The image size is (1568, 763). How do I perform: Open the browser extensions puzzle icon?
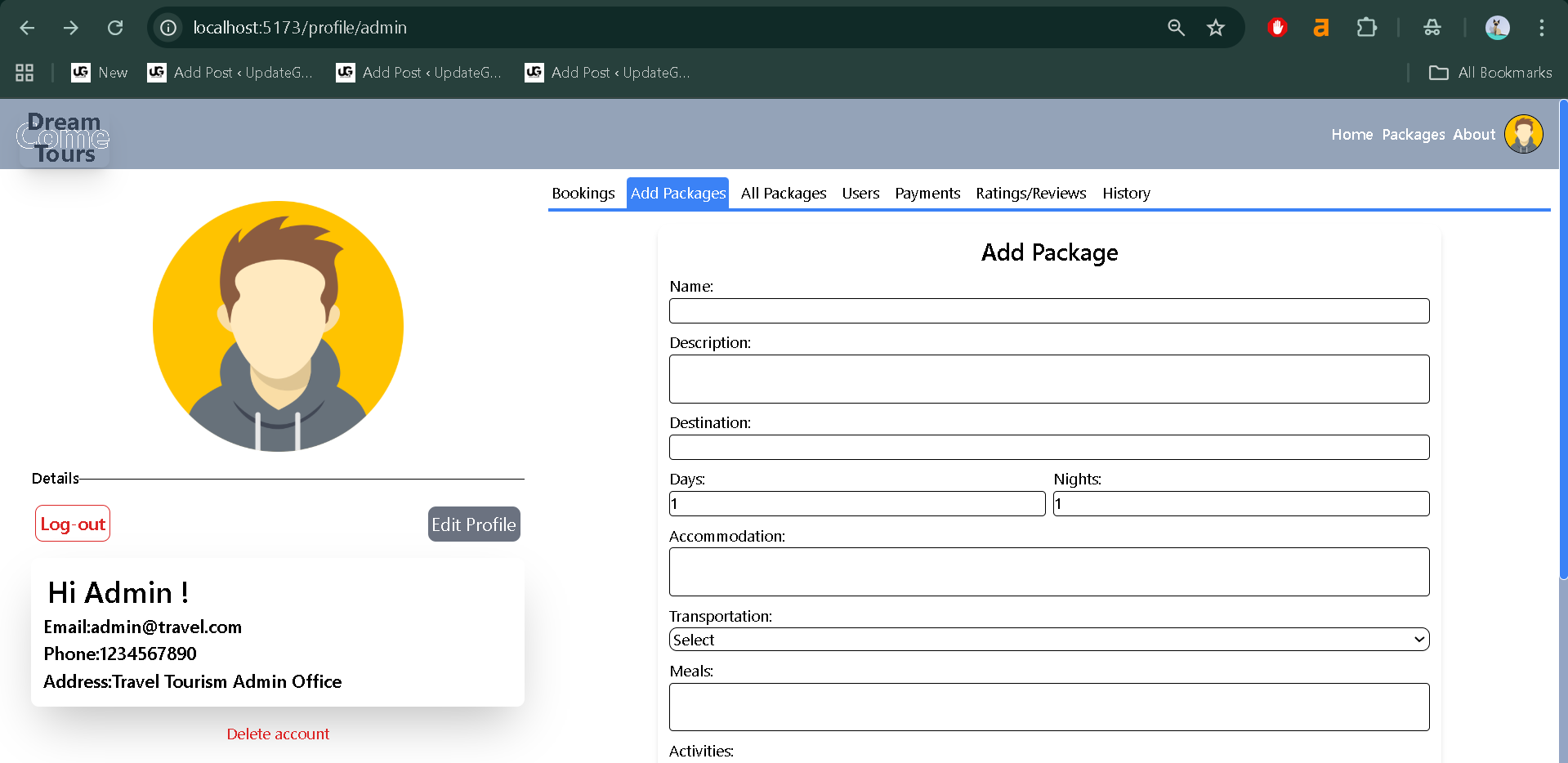pos(1366,28)
